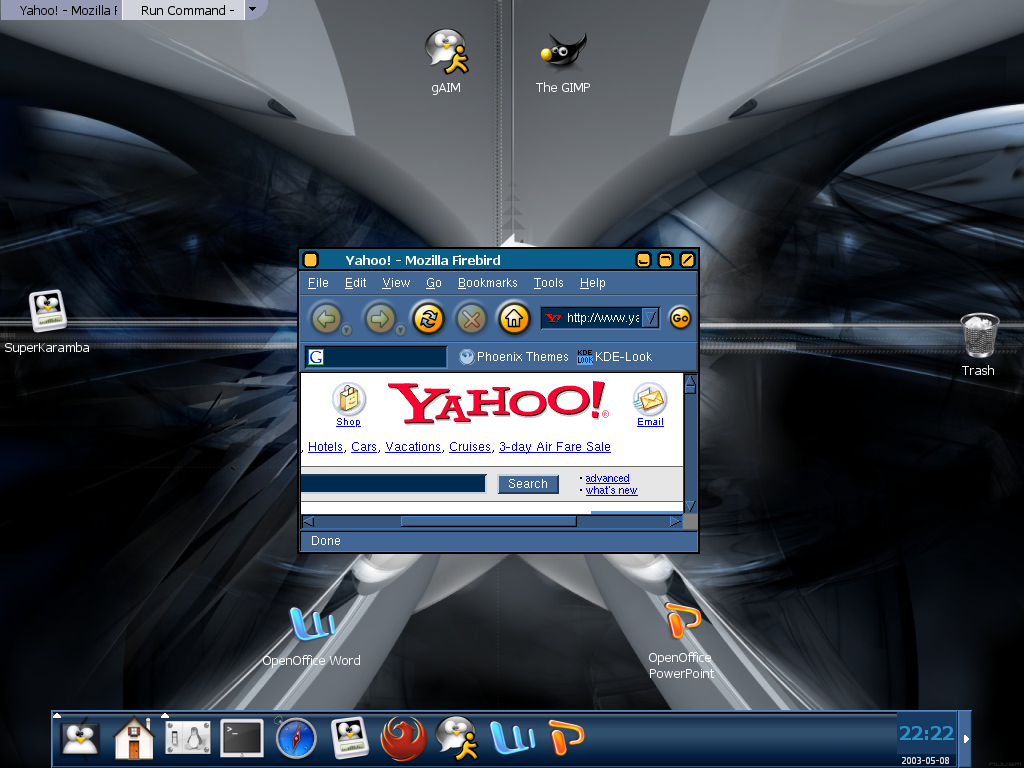This screenshot has height=768, width=1024.
Task: Click the Back arrow in Firebird toolbar
Action: (327, 319)
